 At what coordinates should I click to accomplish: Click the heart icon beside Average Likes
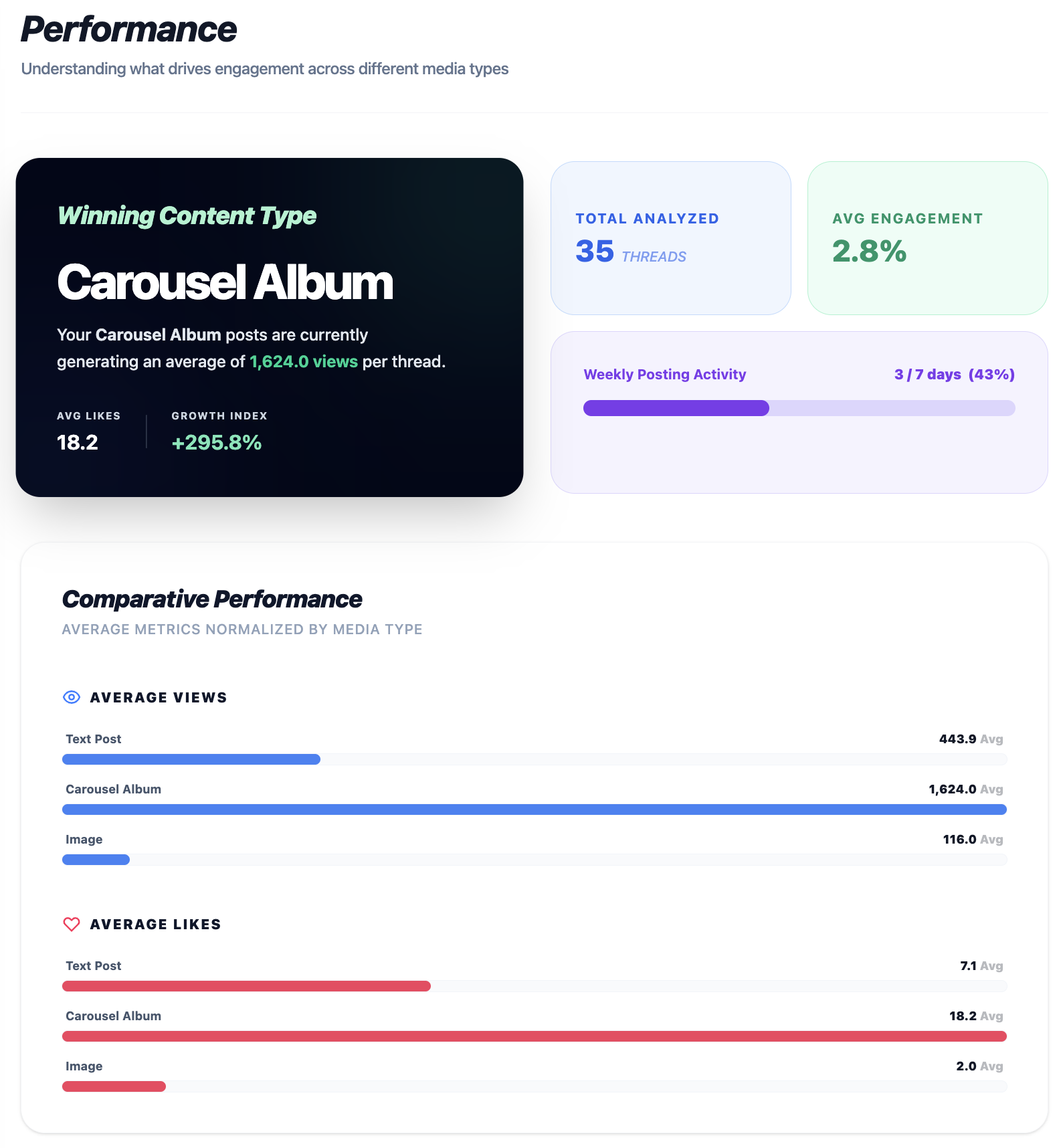71,924
